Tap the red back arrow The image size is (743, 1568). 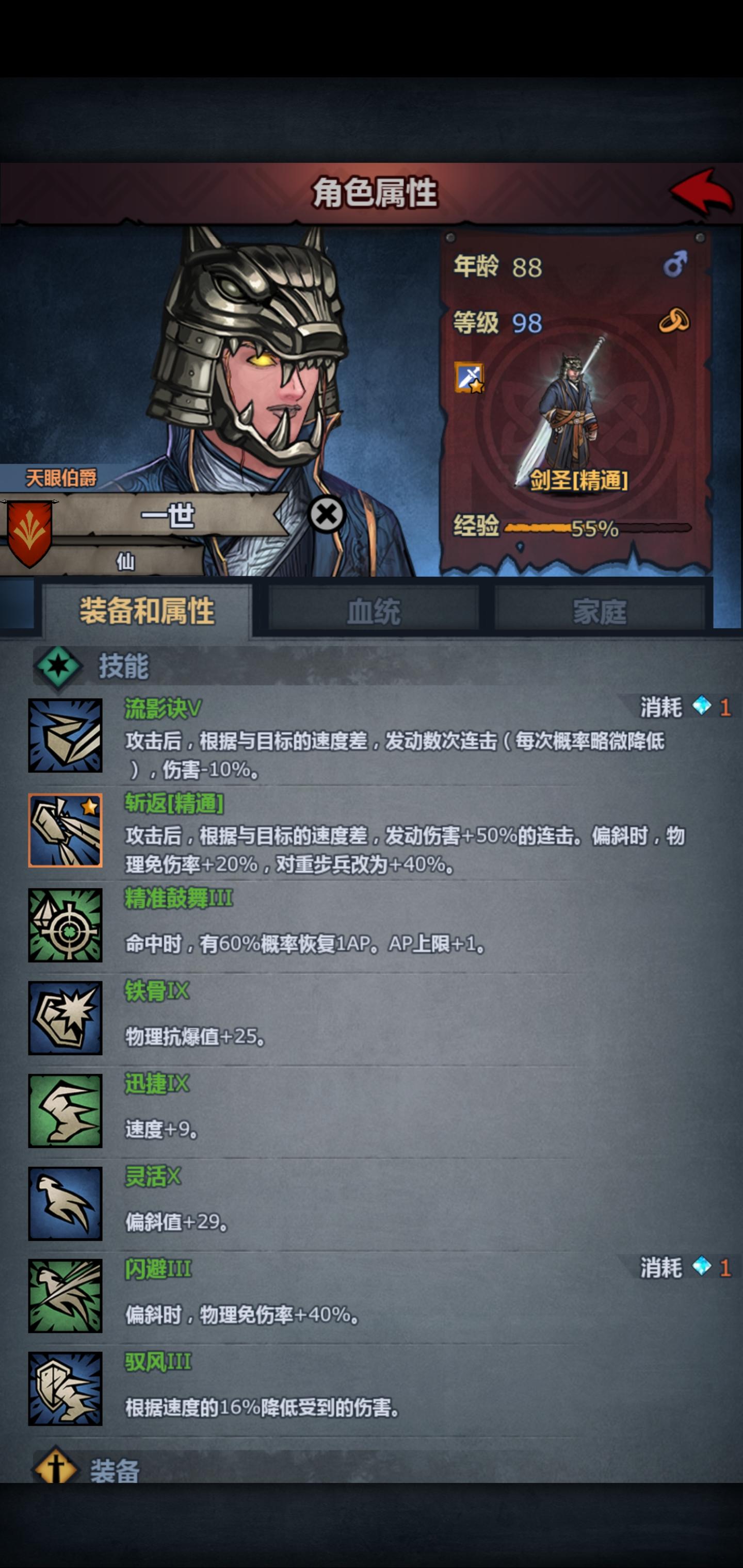pyautogui.click(x=702, y=192)
